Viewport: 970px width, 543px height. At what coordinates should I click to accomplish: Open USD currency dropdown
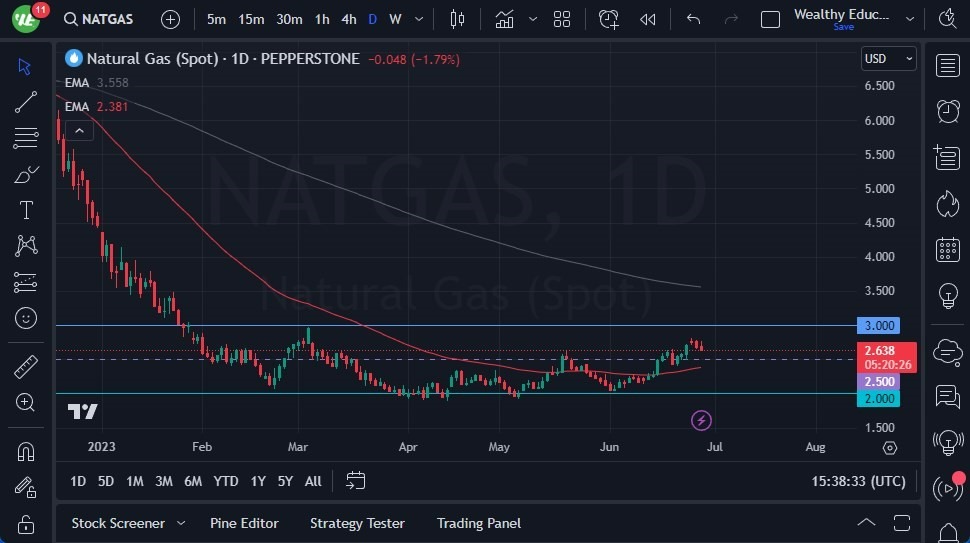coord(888,59)
